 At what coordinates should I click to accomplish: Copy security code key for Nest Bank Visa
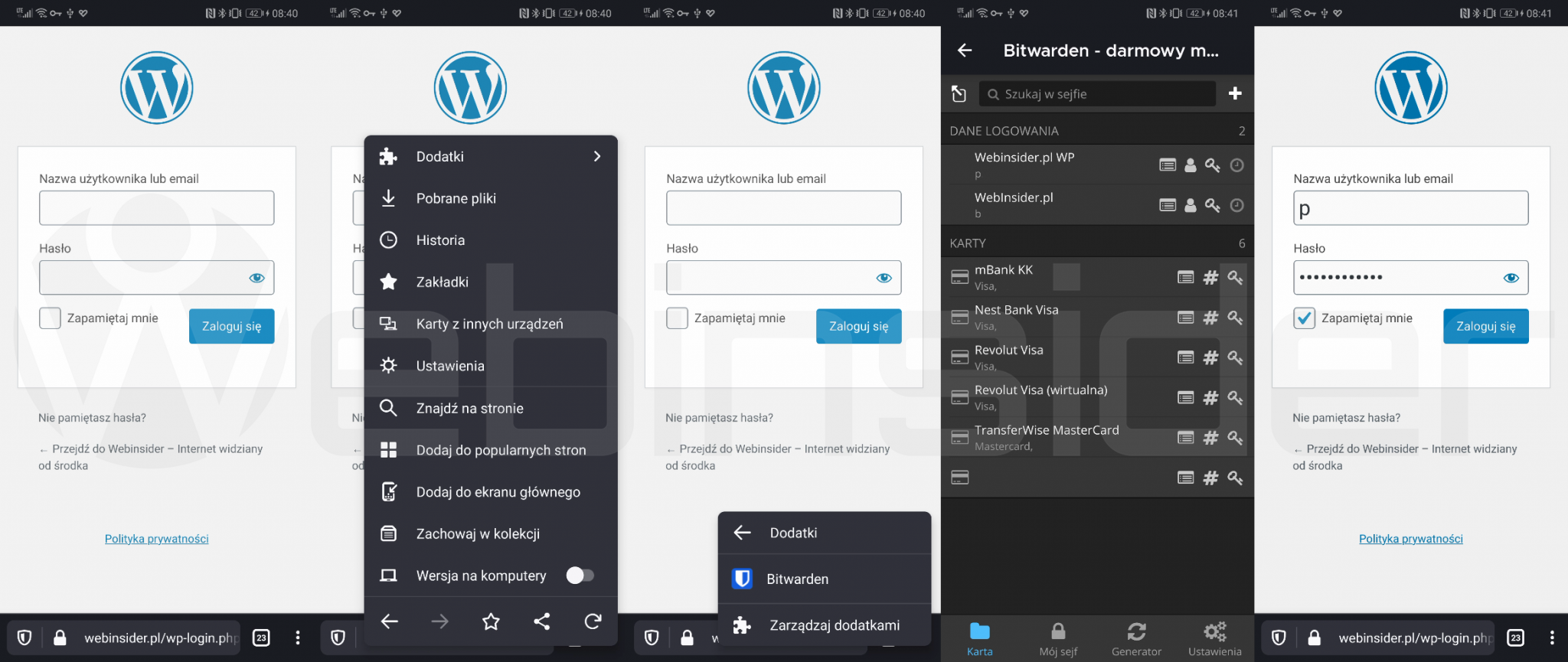[x=1235, y=318]
